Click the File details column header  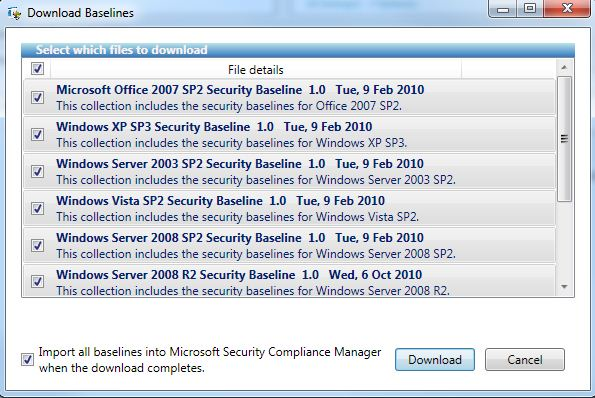256,70
